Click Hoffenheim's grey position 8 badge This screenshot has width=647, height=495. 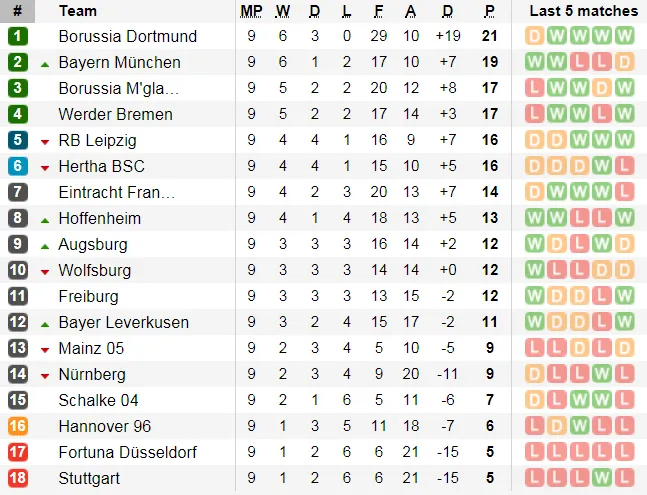pyautogui.click(x=17, y=218)
